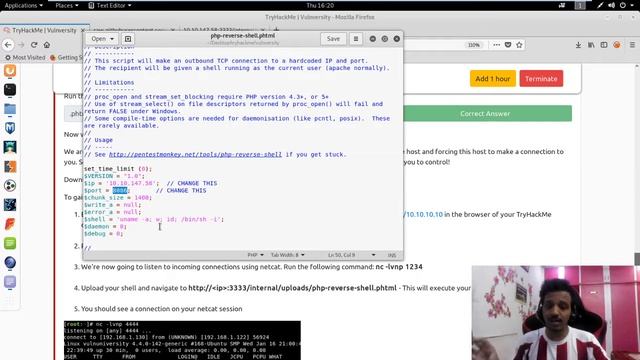Open the 10.10.10.10 link on the page
Viewport: 640px width, 360px height.
(423, 214)
